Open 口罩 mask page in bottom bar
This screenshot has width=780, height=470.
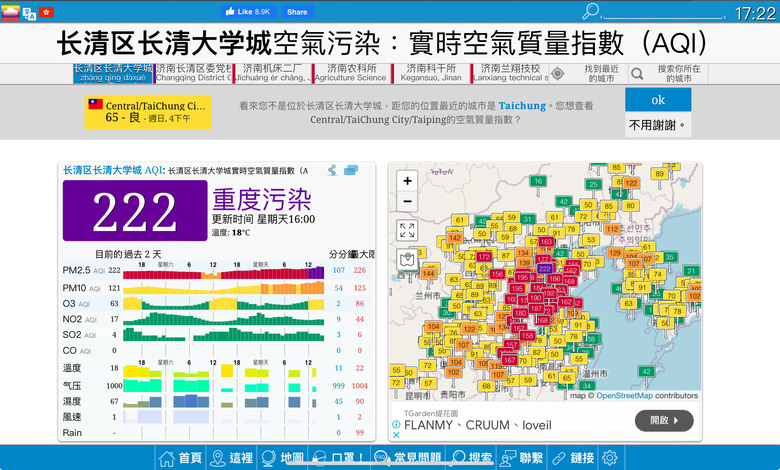(x=338, y=458)
